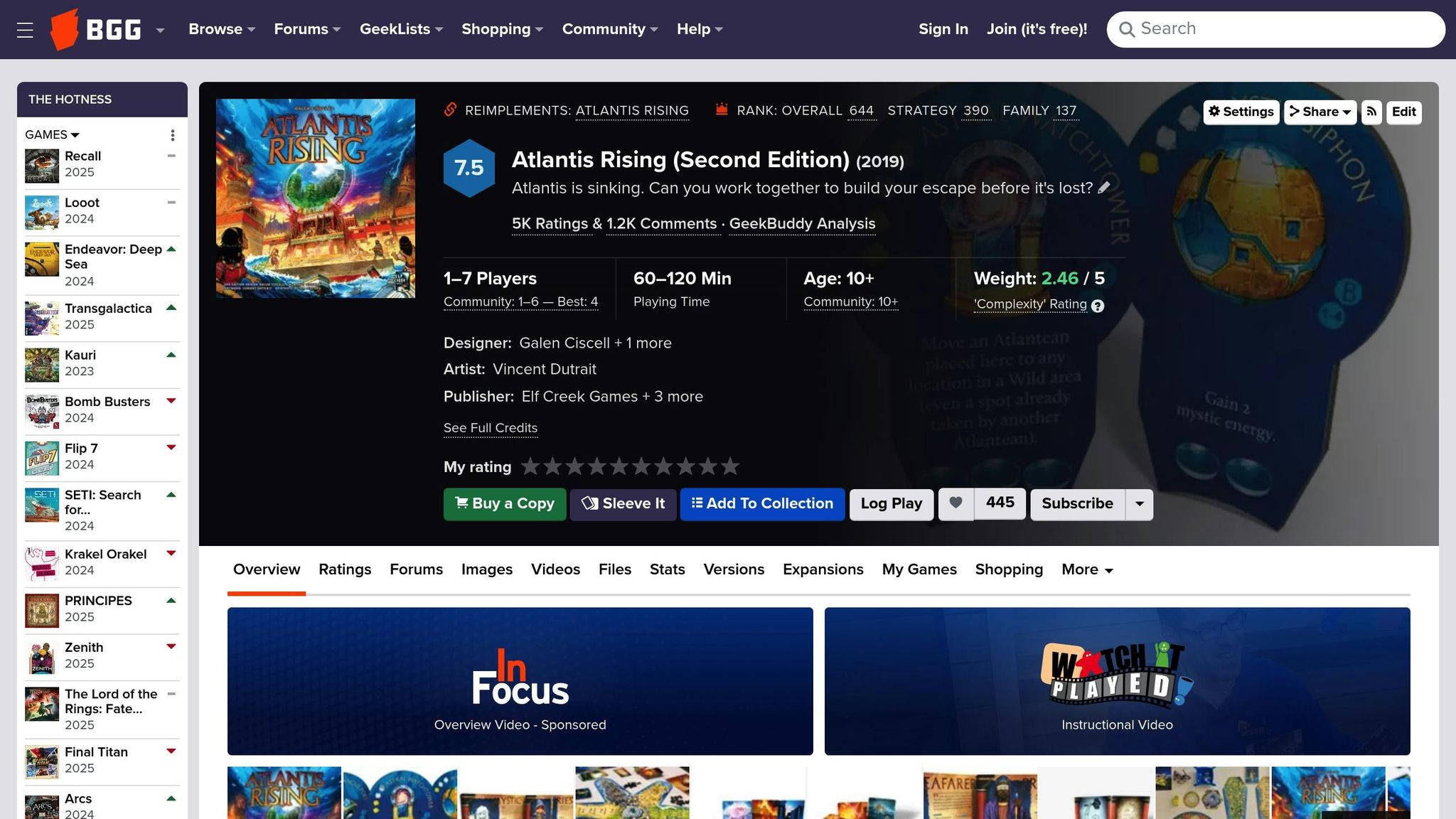Rate the game seven stars
This screenshot has height=819, width=1456.
coord(663,466)
